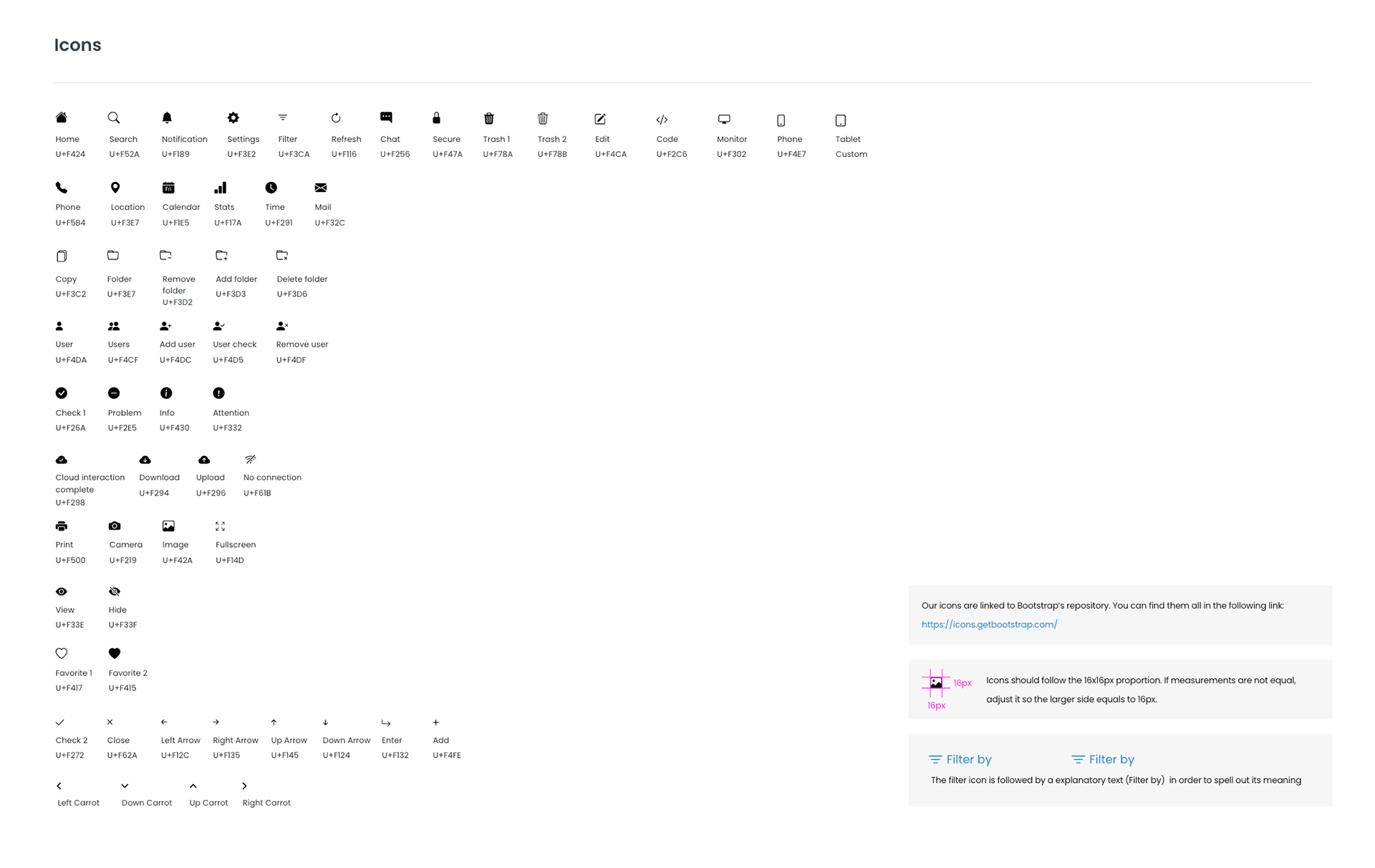
Task: Open the icons.getbootstrap.com link
Action: coord(988,625)
